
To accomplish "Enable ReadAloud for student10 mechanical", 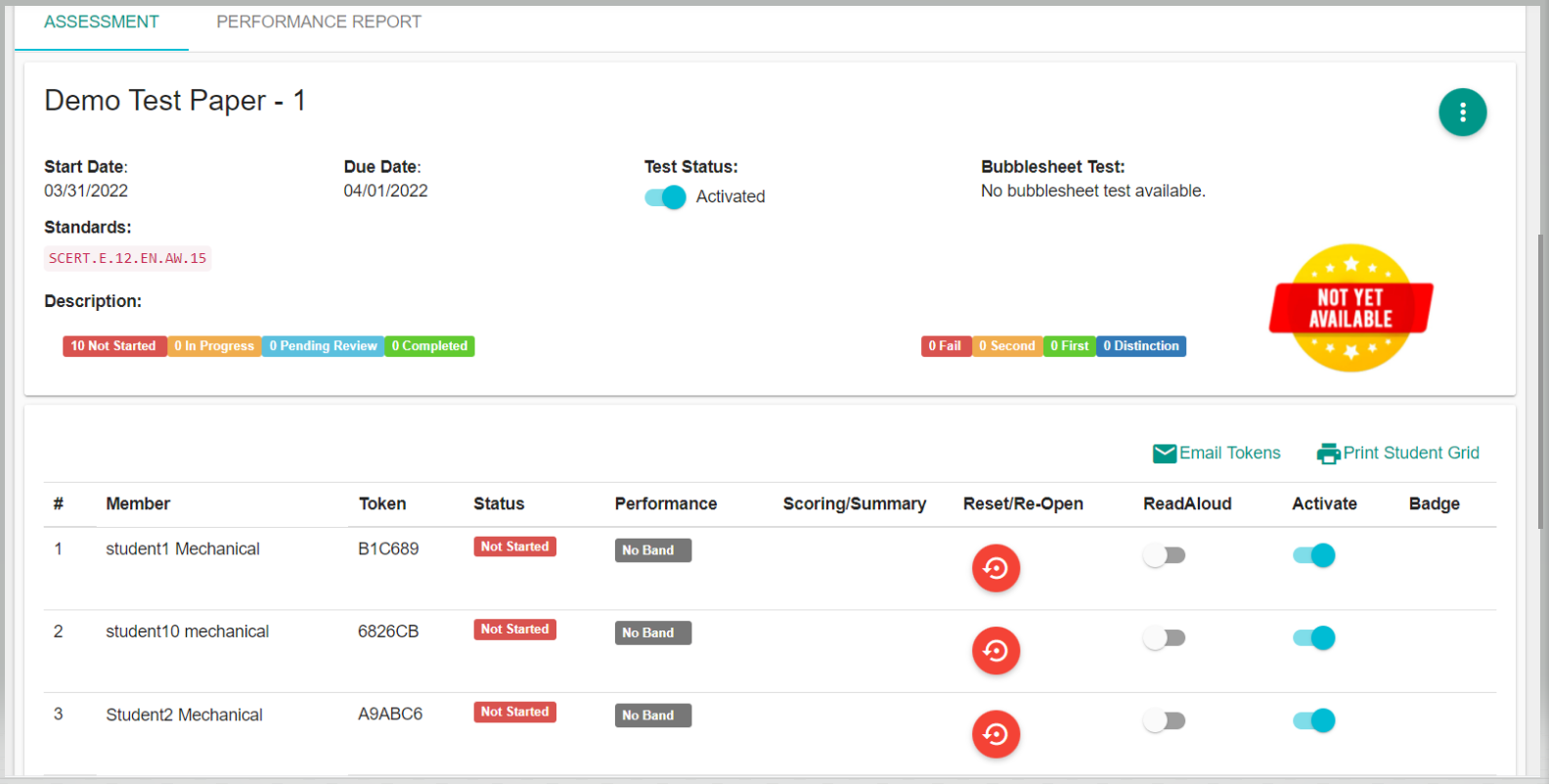I will pyautogui.click(x=1164, y=638).
